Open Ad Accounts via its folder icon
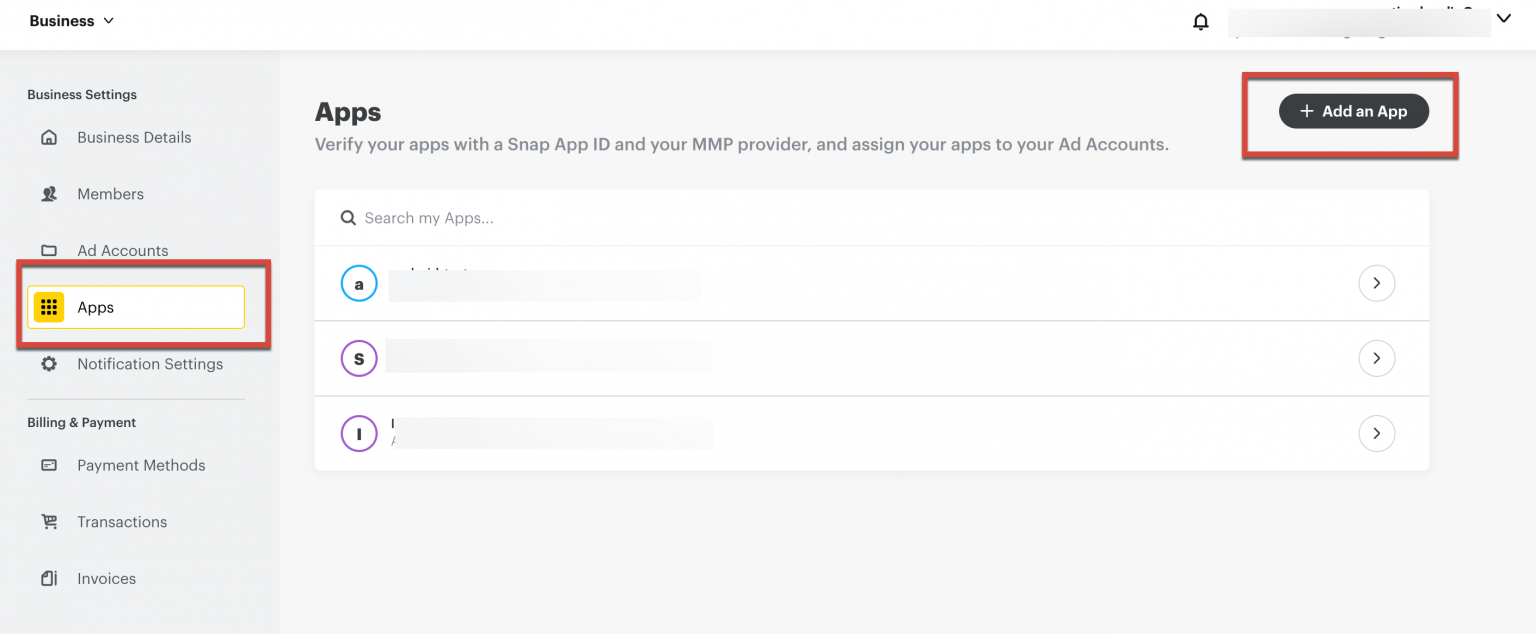1536x634 pixels. (49, 250)
